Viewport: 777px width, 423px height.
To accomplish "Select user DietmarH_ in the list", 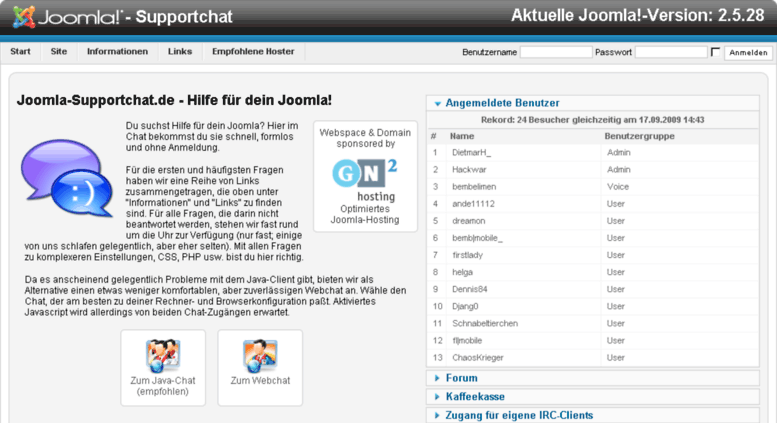I will [x=471, y=153].
